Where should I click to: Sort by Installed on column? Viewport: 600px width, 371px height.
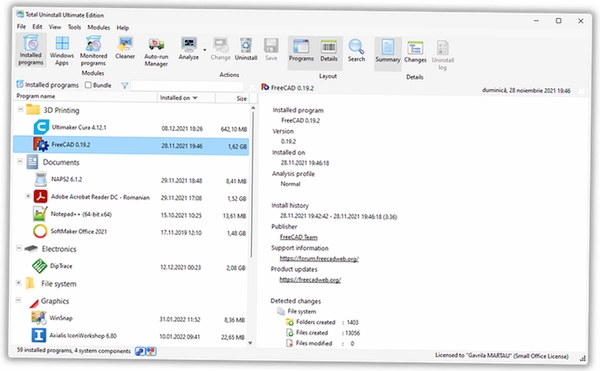click(186, 98)
